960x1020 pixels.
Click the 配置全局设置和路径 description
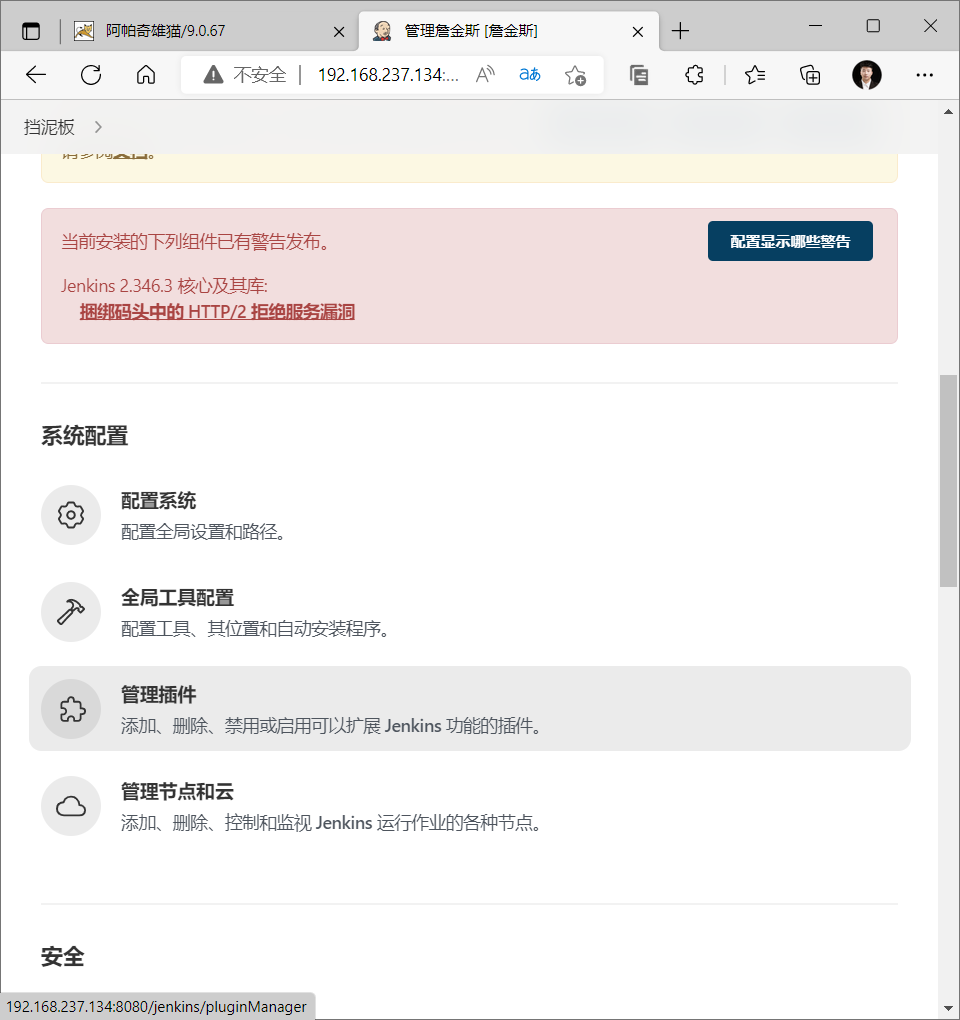(204, 532)
